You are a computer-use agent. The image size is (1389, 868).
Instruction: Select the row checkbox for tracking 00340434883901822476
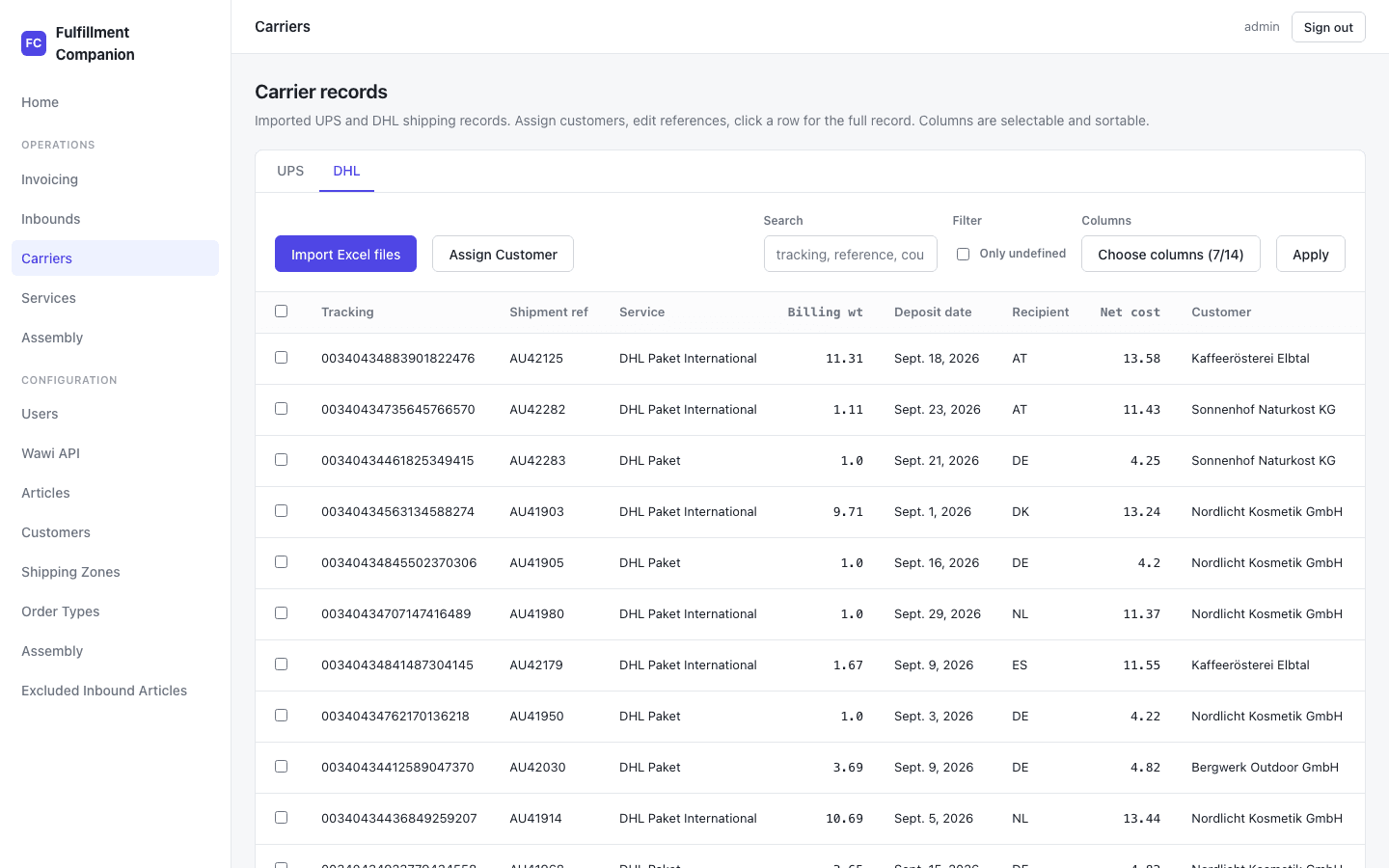[281, 357]
